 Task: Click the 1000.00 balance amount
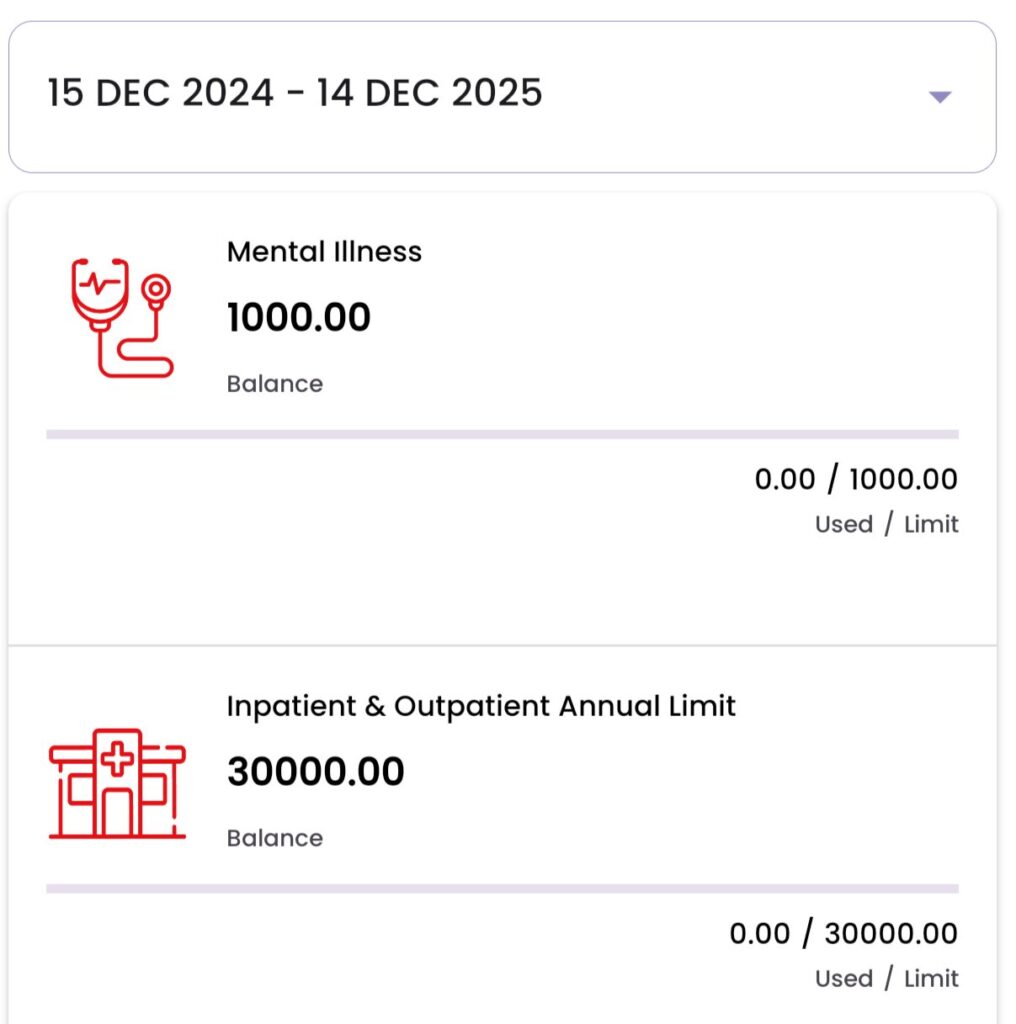(299, 317)
